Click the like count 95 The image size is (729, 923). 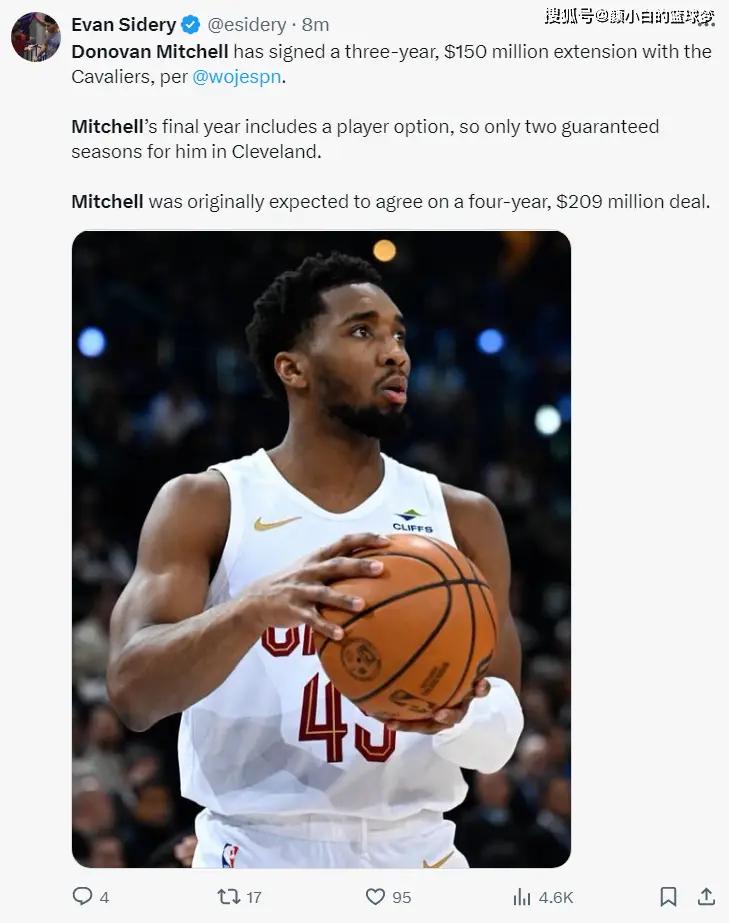pyautogui.click(x=402, y=897)
